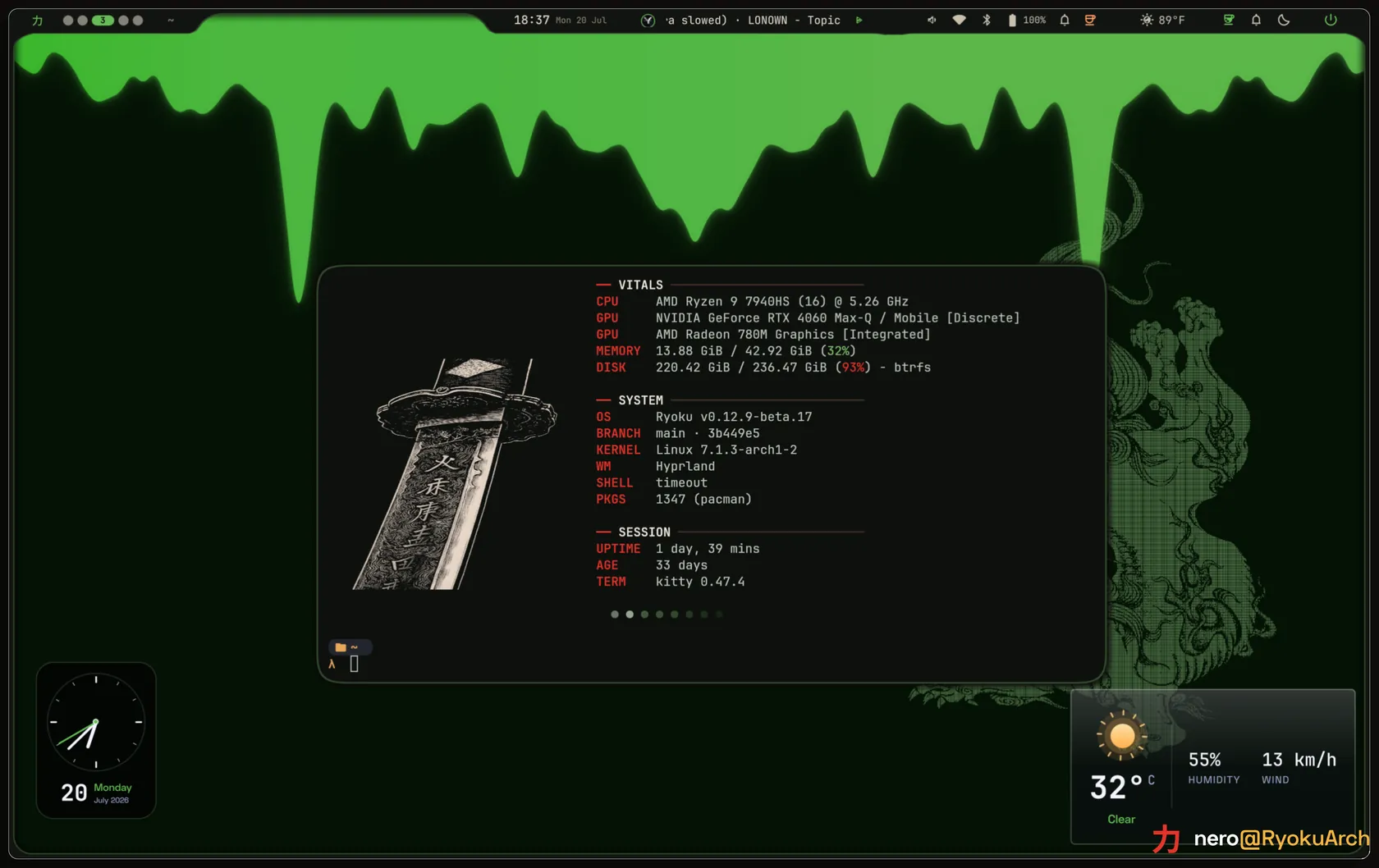Click the NVIDIA GeForce RTX 4060 line
Screen dimensions: 1379x868
tap(837, 318)
